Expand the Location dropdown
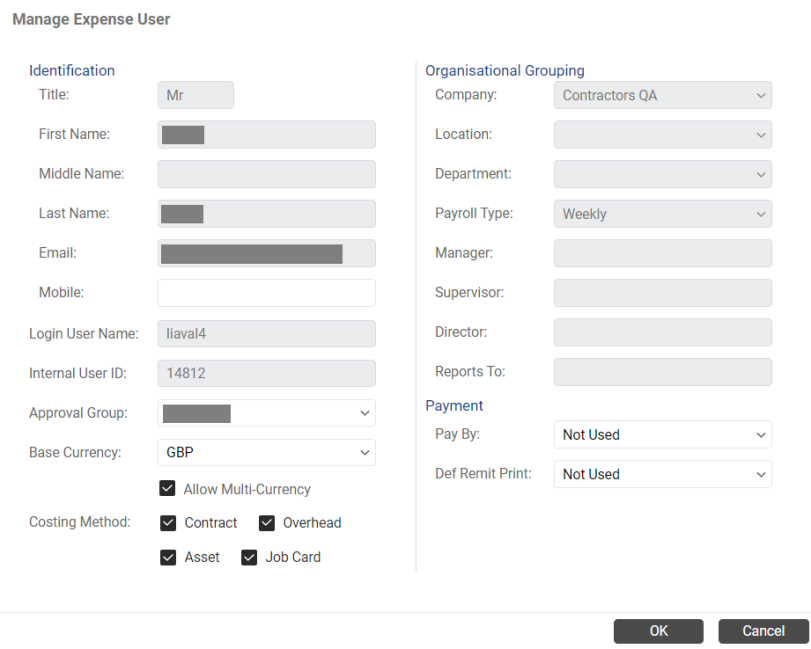The width and height of the screenshot is (811, 649). point(663,135)
